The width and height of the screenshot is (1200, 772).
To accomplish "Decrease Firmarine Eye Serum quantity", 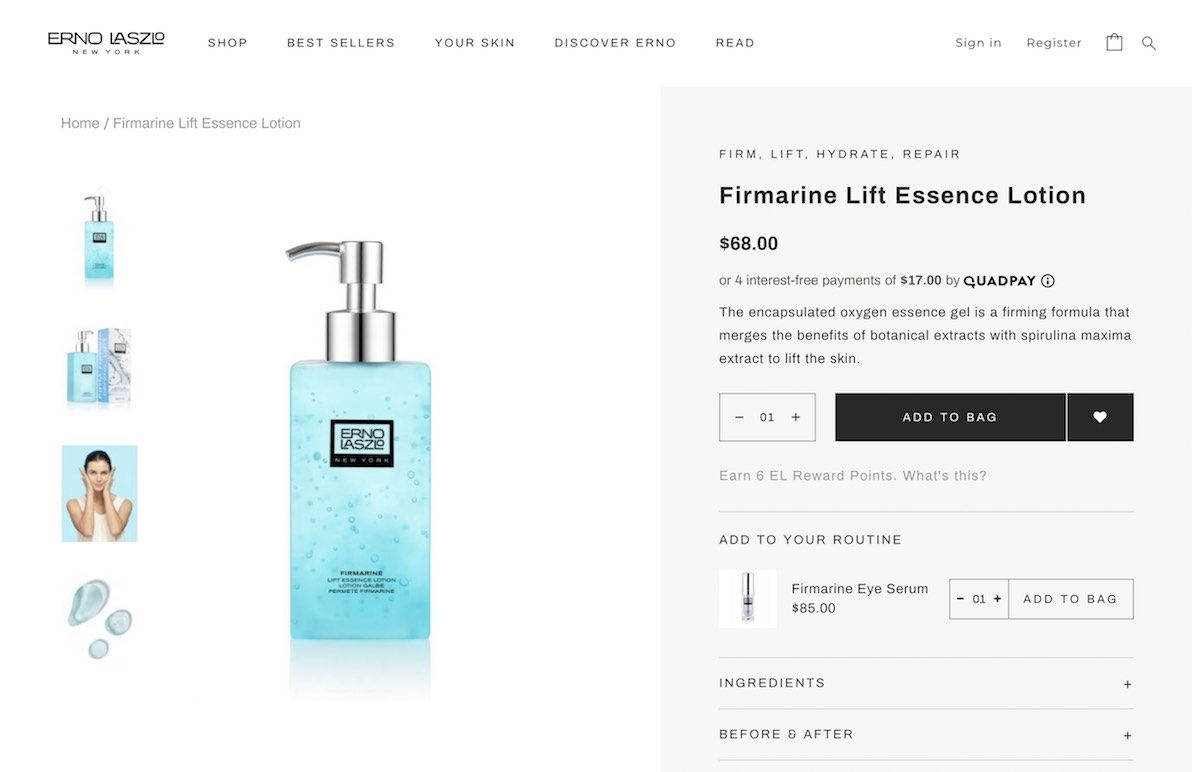I will [x=961, y=599].
